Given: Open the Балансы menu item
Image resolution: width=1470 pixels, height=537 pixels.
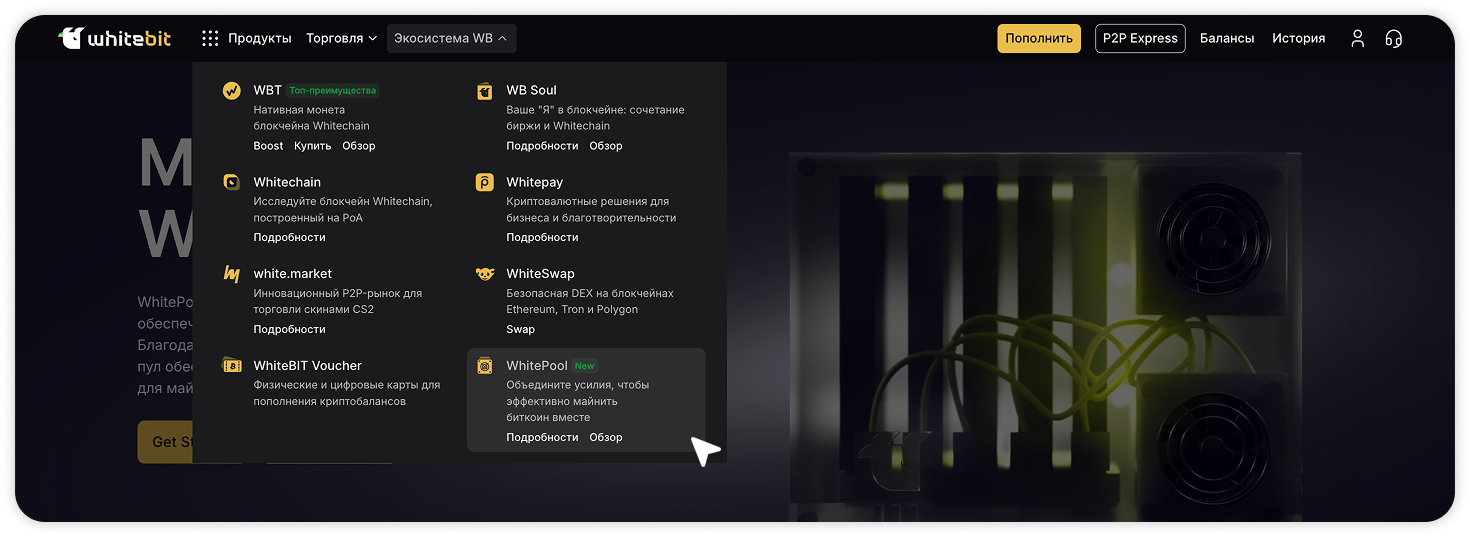Looking at the screenshot, I should click(x=1227, y=39).
